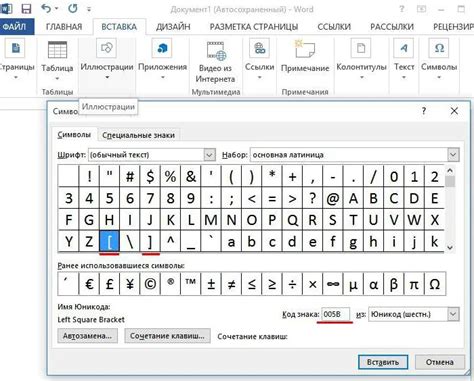Select the $ symbol in the grid

click(150, 176)
